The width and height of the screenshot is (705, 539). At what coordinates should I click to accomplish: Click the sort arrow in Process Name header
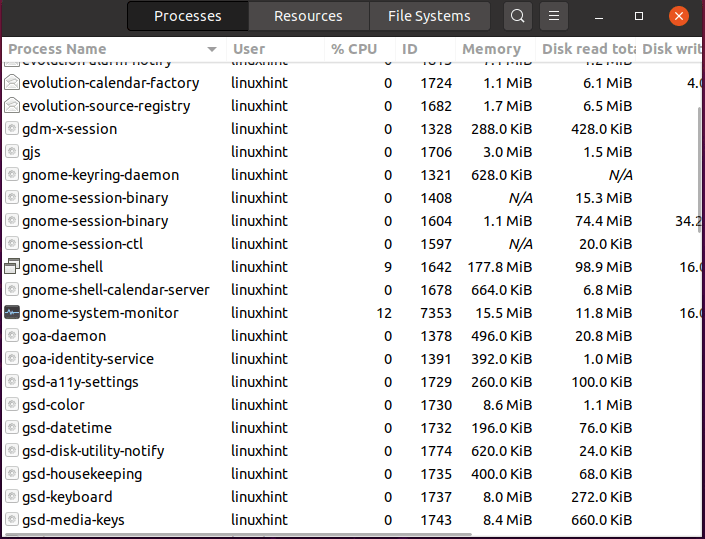point(212,49)
